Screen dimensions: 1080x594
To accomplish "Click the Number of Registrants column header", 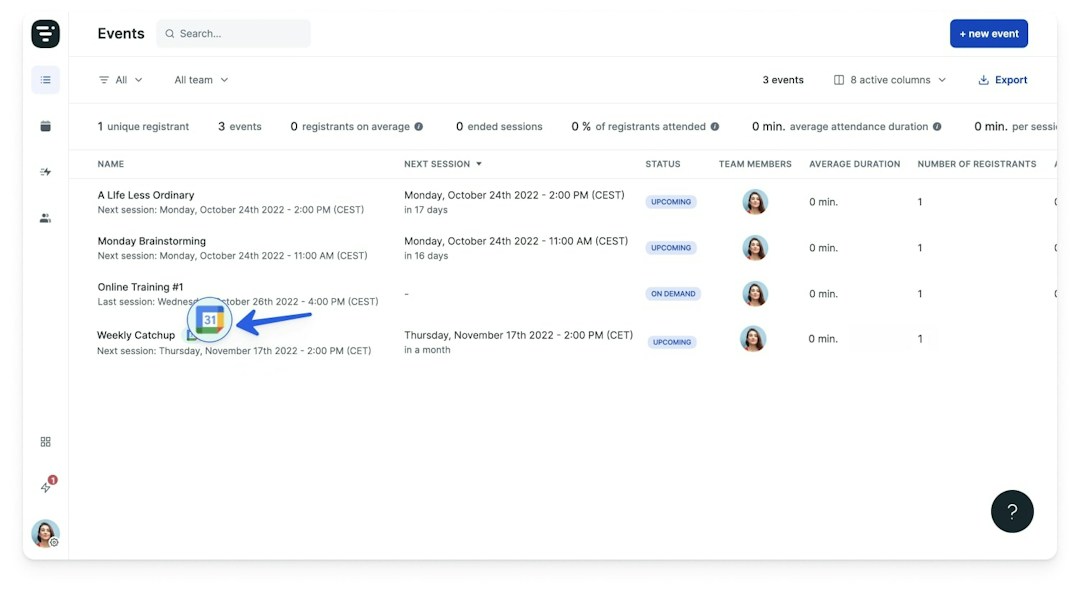I will [x=977, y=164].
